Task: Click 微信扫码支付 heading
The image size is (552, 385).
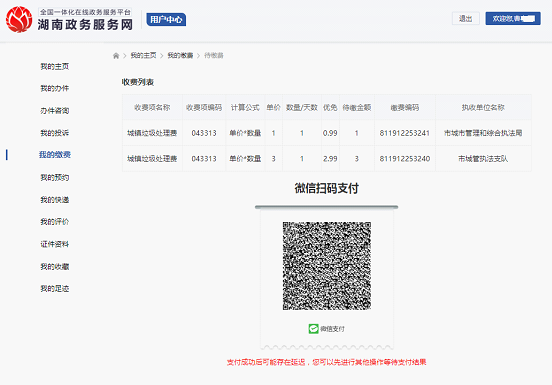Action: (x=326, y=188)
